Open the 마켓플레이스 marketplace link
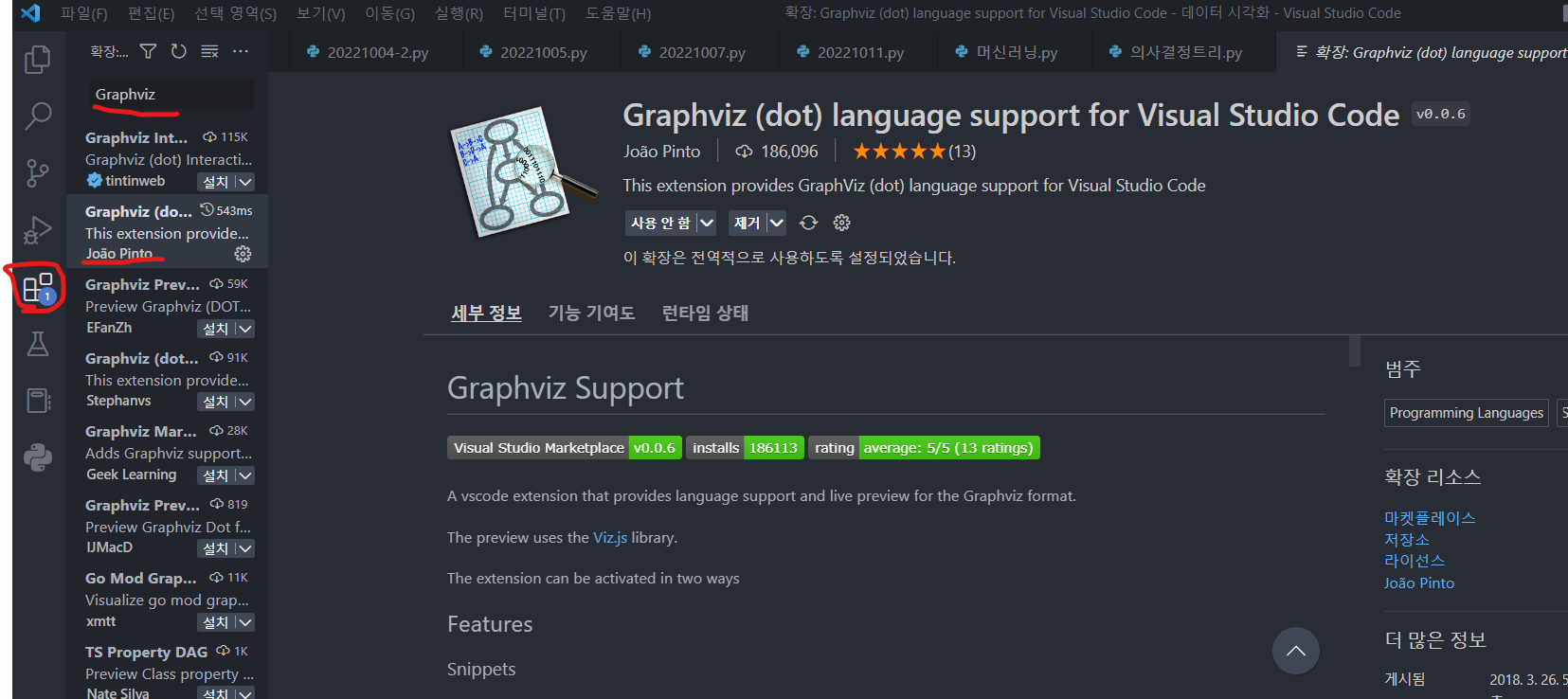This screenshot has width=1568, height=699. tap(1430, 518)
